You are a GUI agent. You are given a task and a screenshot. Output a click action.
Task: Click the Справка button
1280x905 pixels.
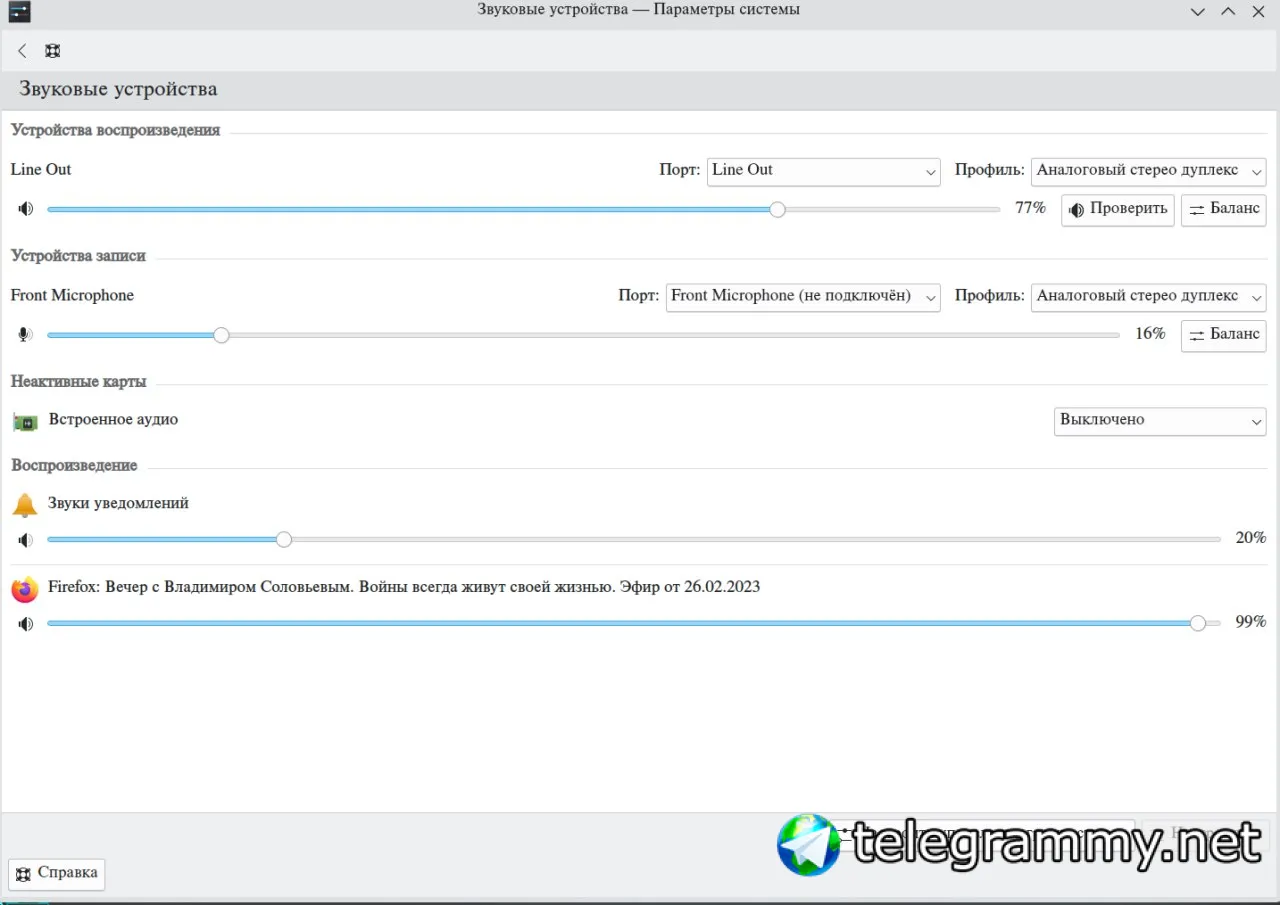[57, 874]
